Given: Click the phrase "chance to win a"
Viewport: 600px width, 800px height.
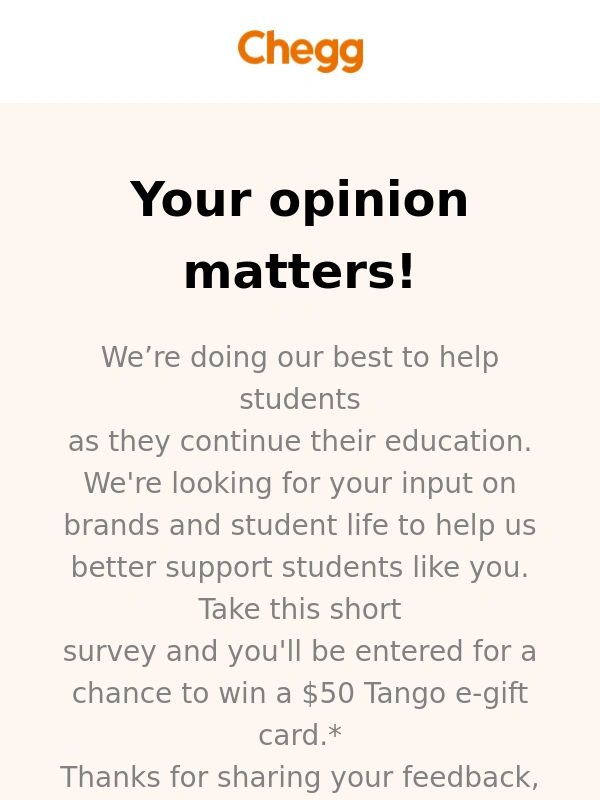Looking at the screenshot, I should [182, 694].
